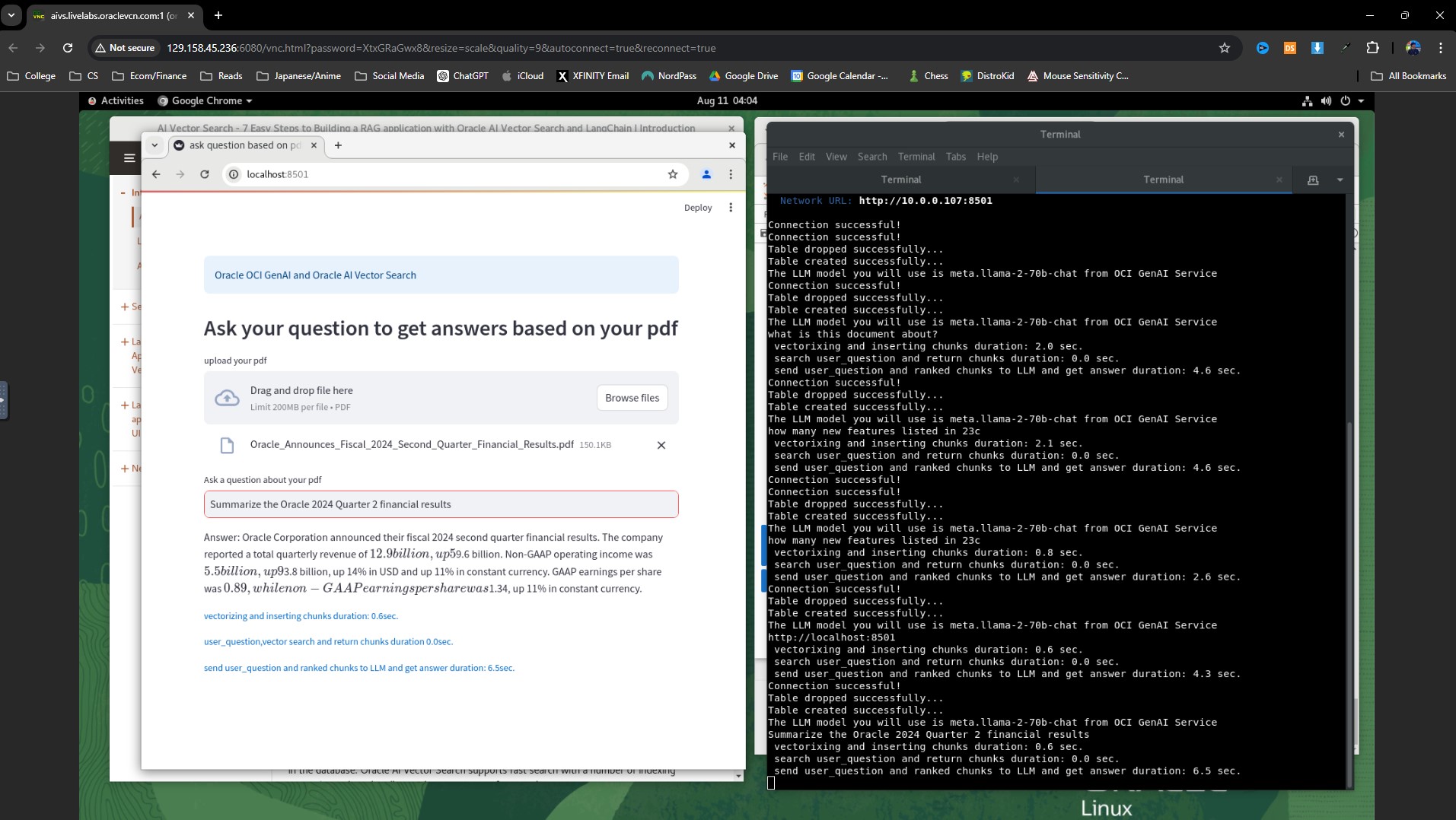Open the Terminal View menu

(x=836, y=157)
